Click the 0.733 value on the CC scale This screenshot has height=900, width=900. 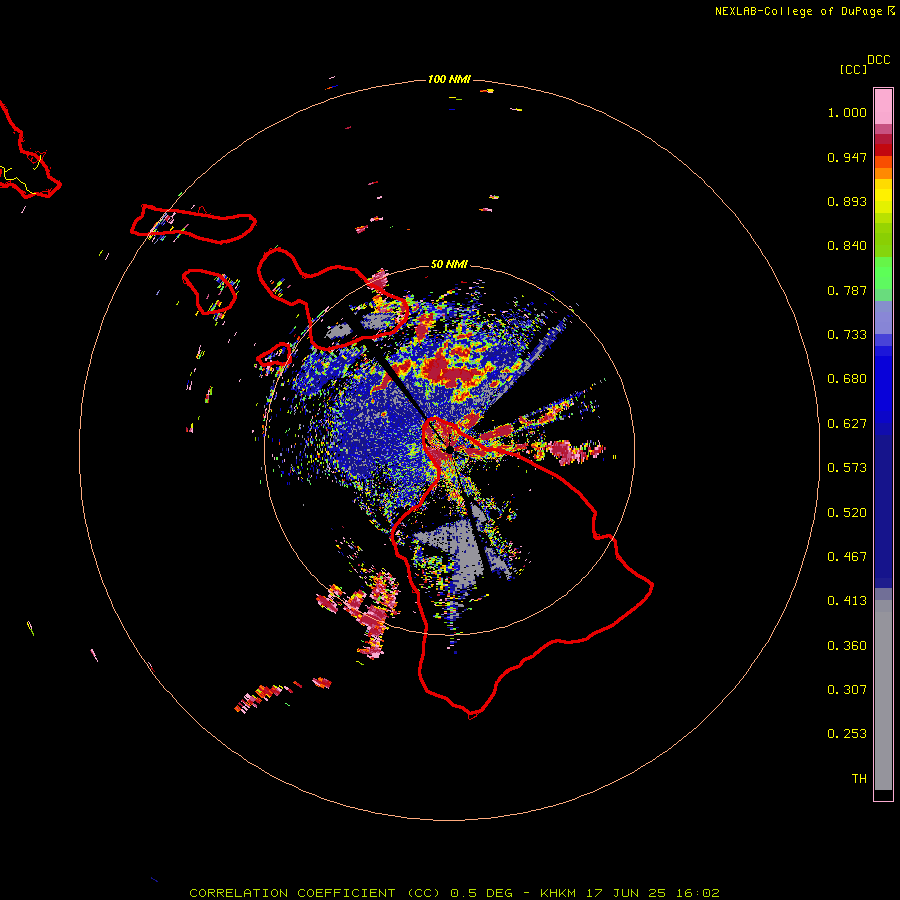[847, 335]
